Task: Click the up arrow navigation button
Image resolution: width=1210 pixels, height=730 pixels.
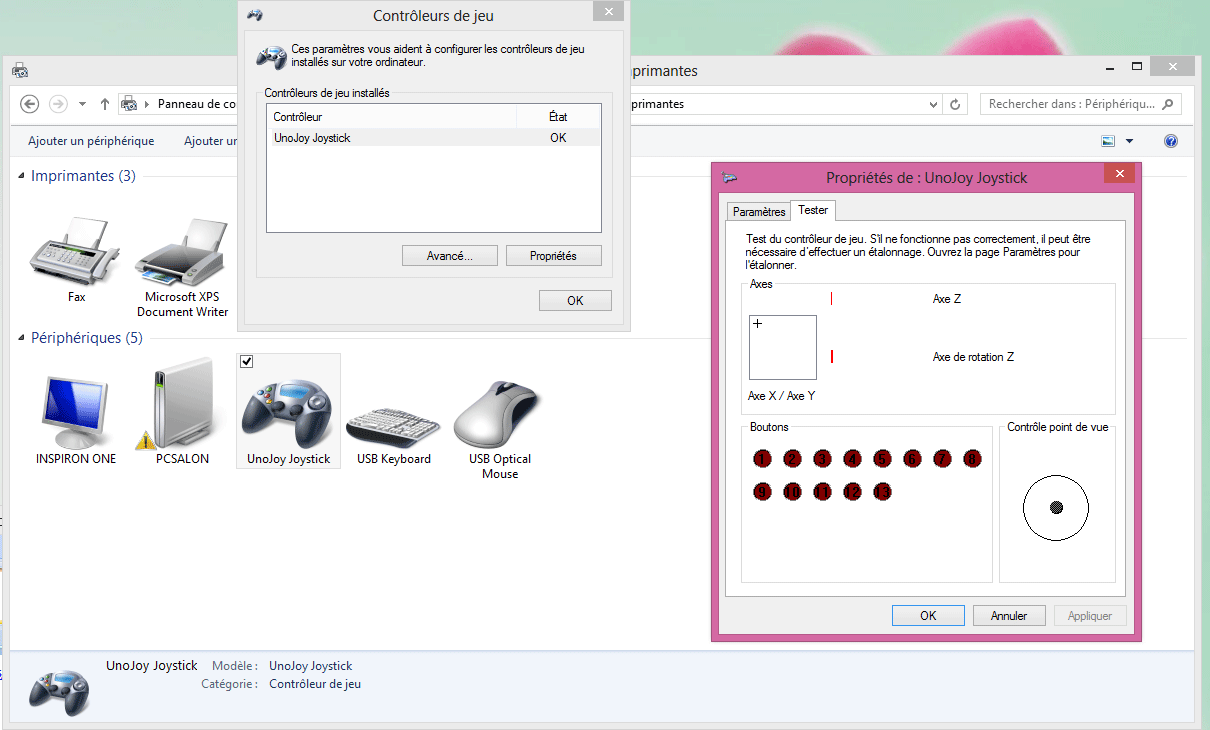Action: point(105,104)
